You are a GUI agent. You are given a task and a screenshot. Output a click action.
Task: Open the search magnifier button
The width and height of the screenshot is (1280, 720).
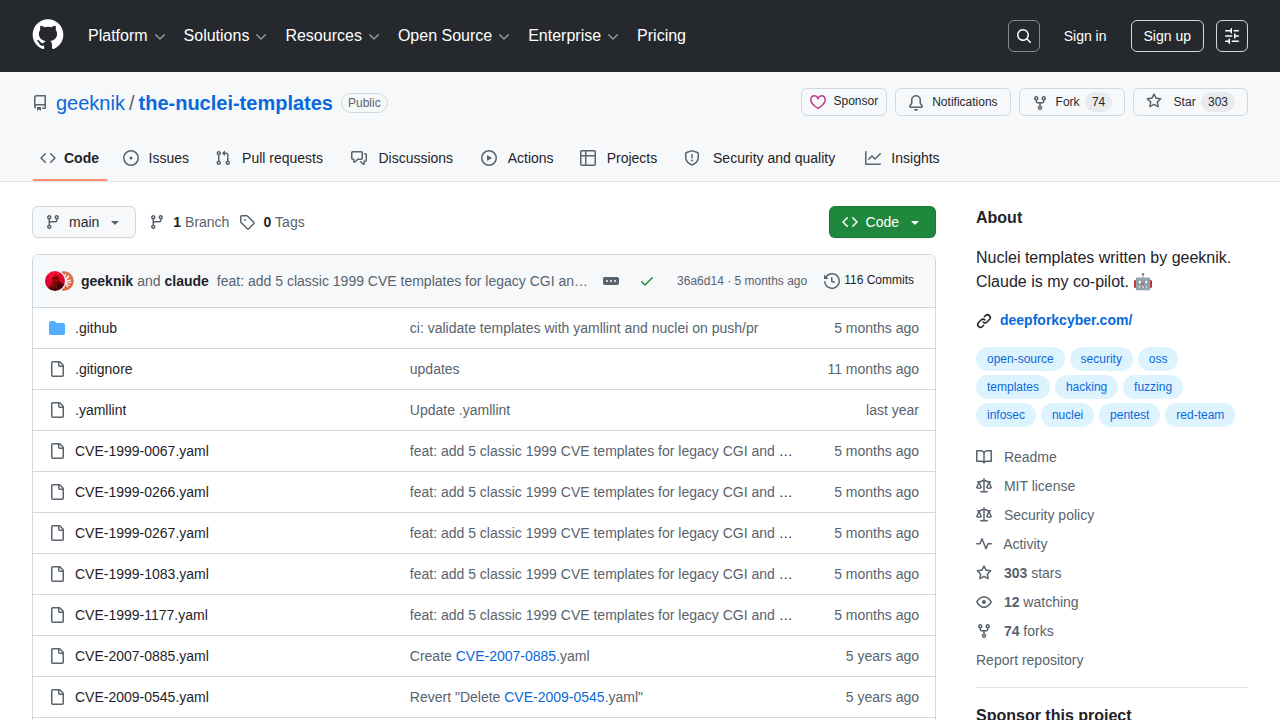click(x=1024, y=36)
